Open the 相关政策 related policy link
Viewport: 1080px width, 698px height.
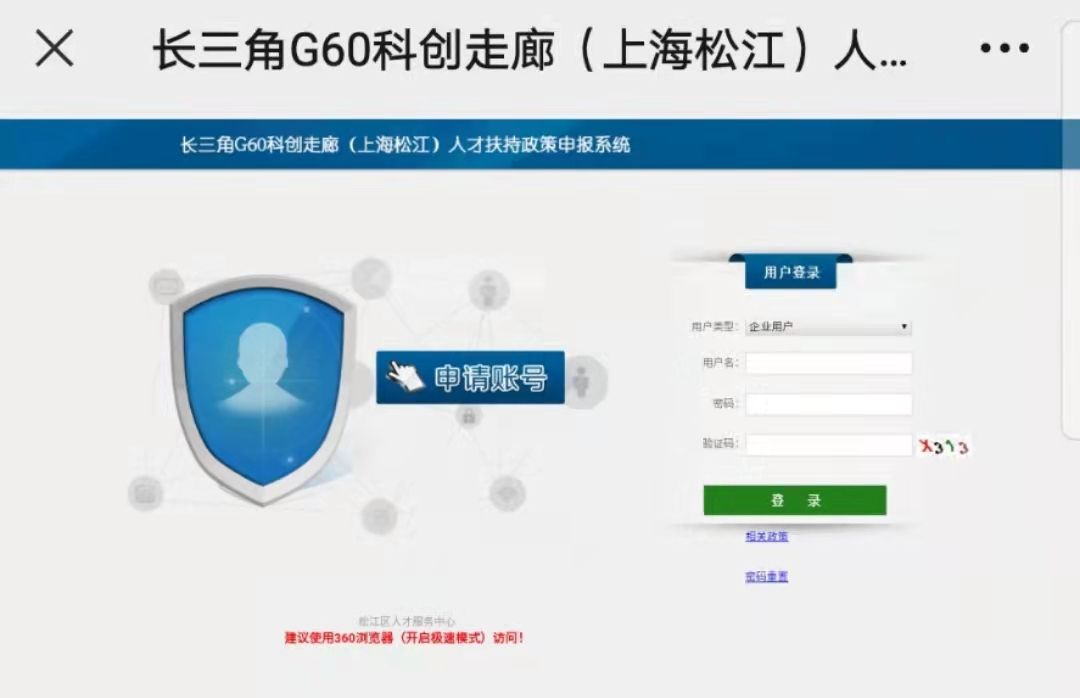click(767, 536)
